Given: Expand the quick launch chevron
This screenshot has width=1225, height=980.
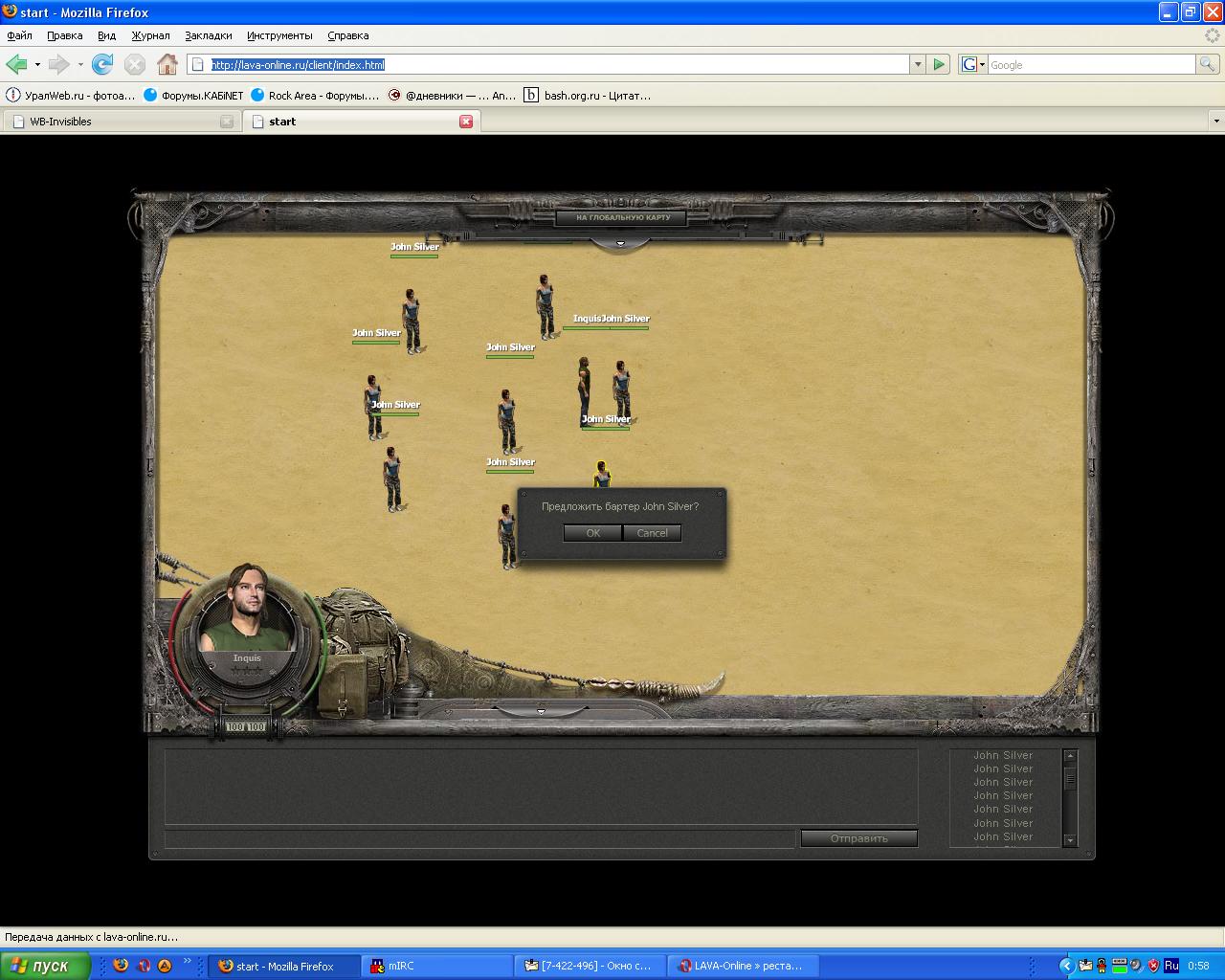Looking at the screenshot, I should [x=187, y=961].
